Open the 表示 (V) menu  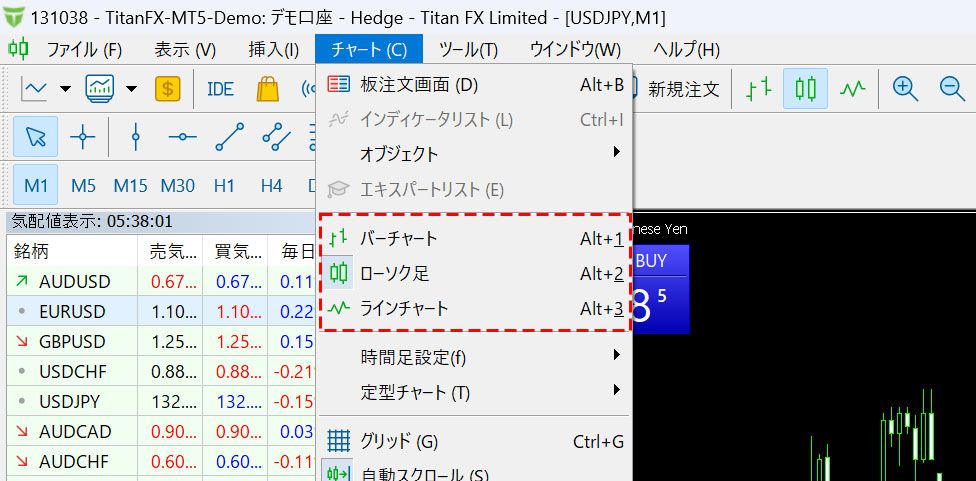coord(185,50)
